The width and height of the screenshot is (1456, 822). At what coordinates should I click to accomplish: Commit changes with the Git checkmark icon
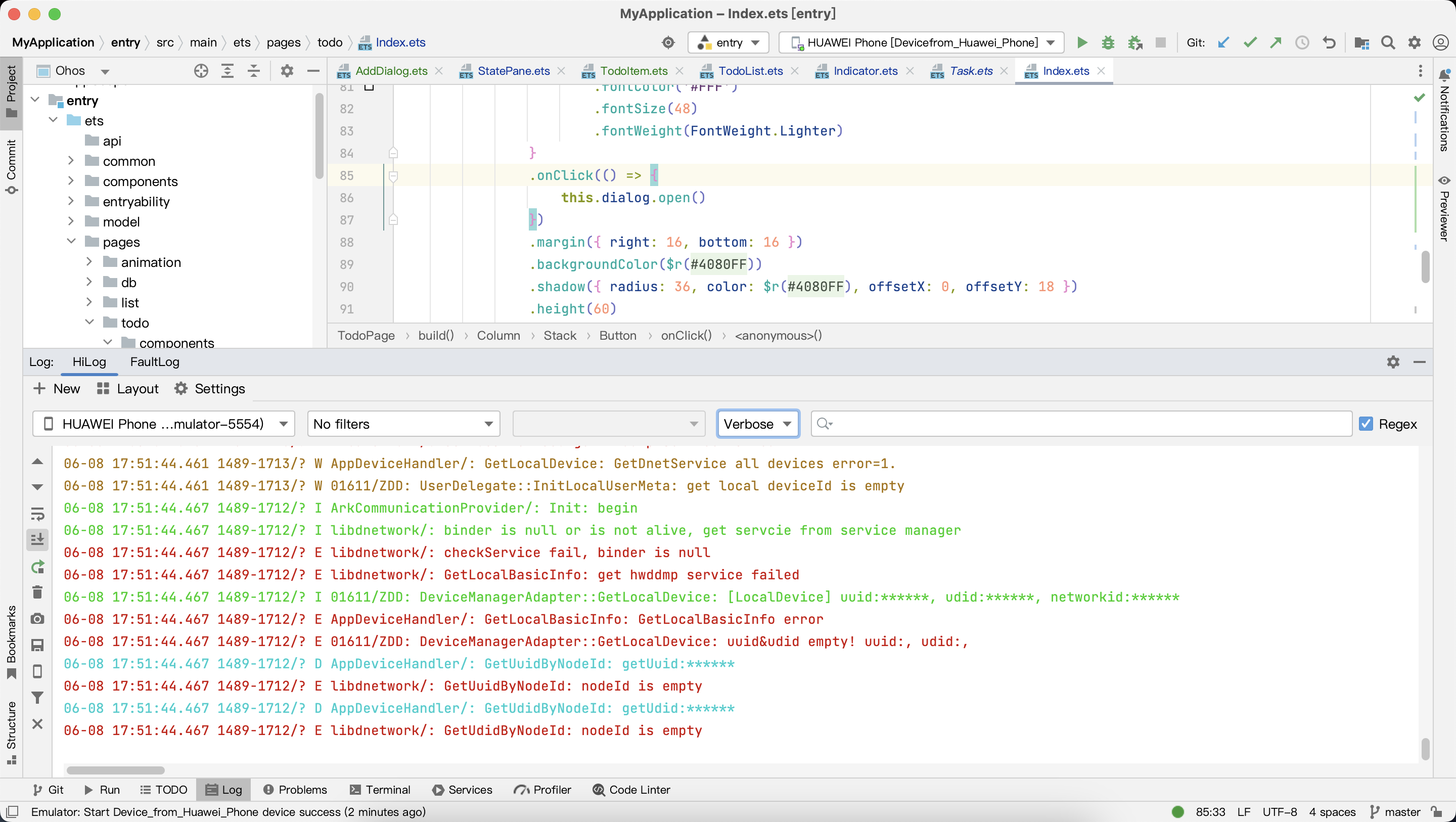pyautogui.click(x=1250, y=42)
